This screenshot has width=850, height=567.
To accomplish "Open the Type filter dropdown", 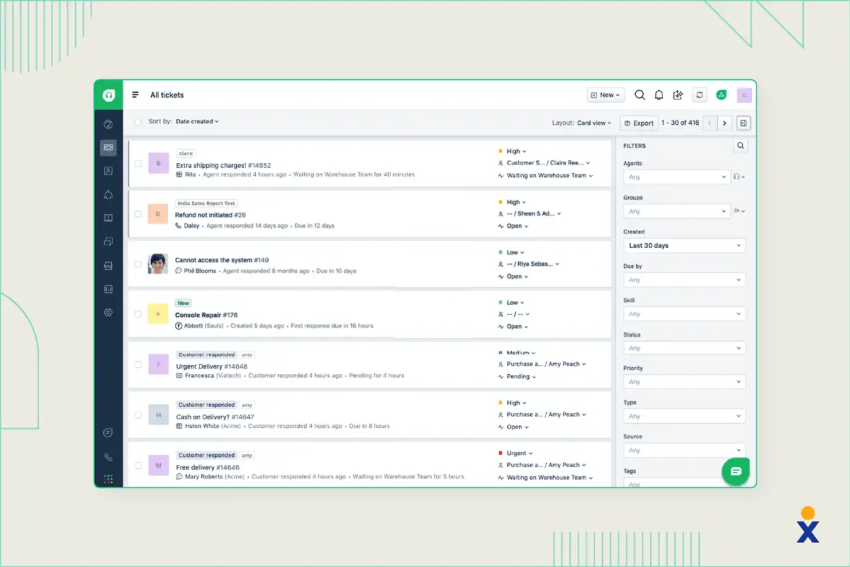I will point(684,416).
